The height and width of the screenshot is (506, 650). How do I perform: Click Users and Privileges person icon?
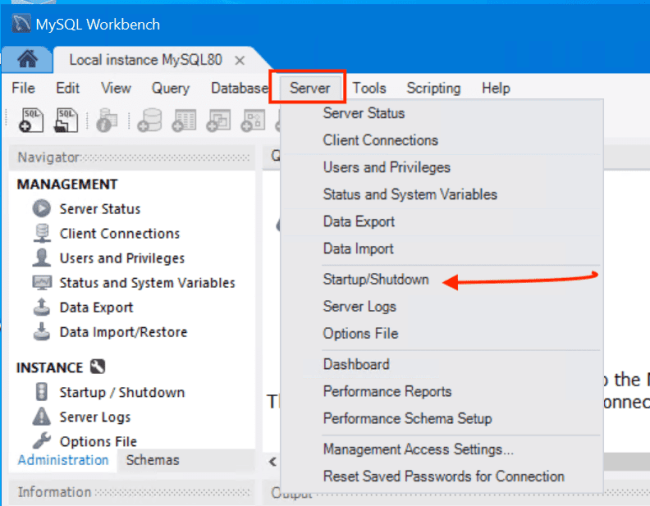coord(42,258)
